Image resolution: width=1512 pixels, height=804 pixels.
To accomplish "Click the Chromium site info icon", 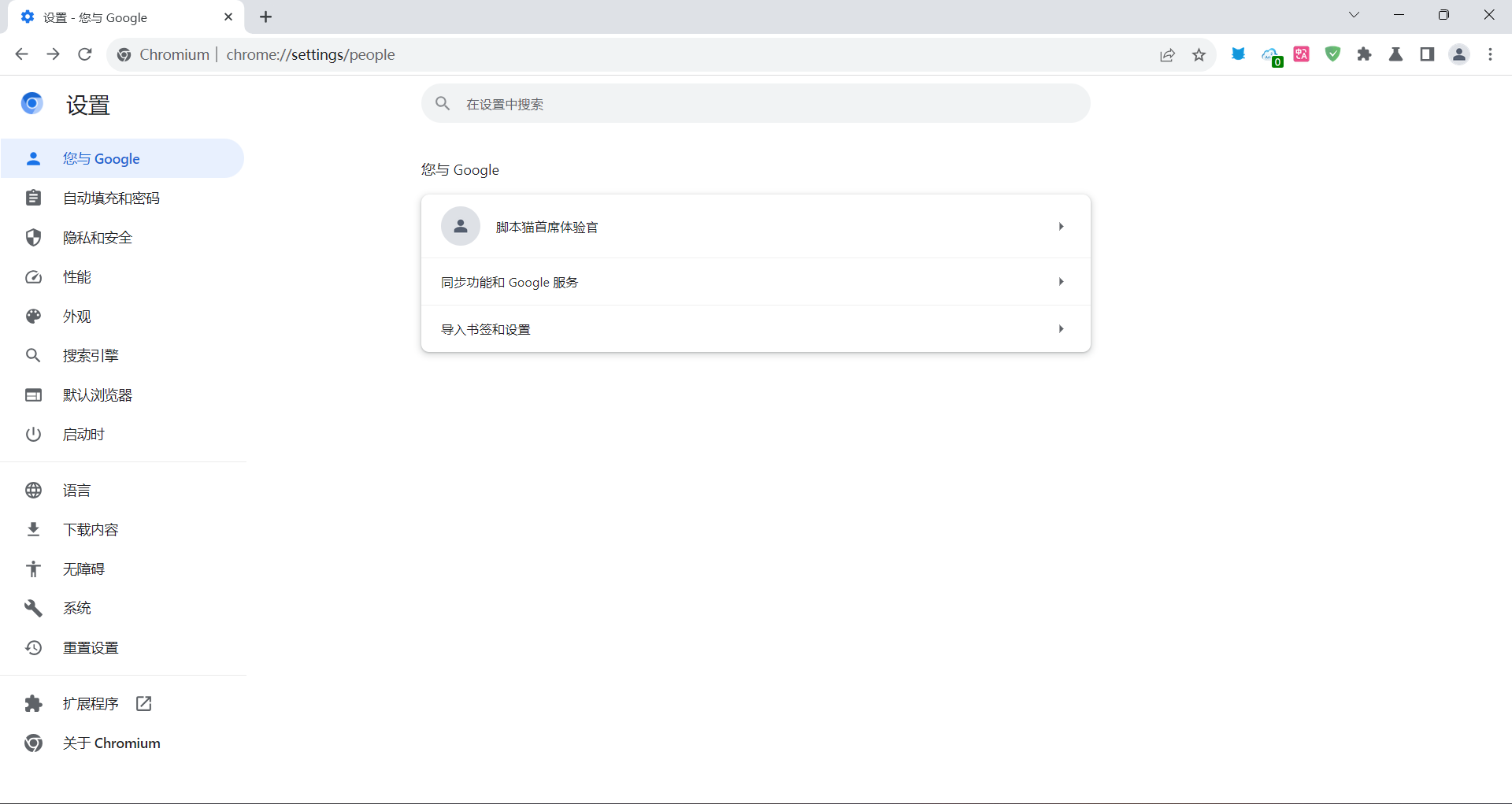I will (124, 54).
